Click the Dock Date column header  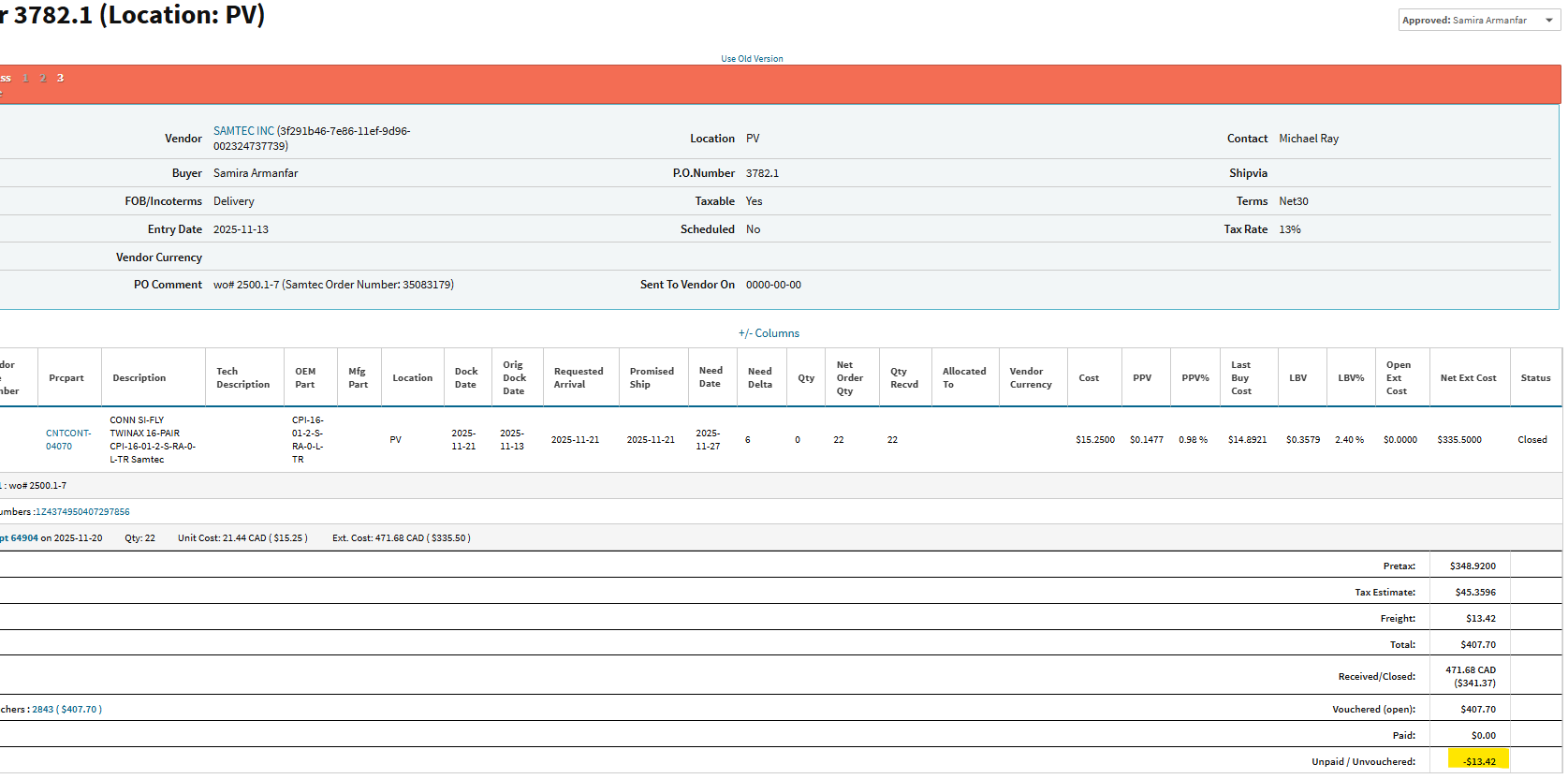tap(466, 378)
